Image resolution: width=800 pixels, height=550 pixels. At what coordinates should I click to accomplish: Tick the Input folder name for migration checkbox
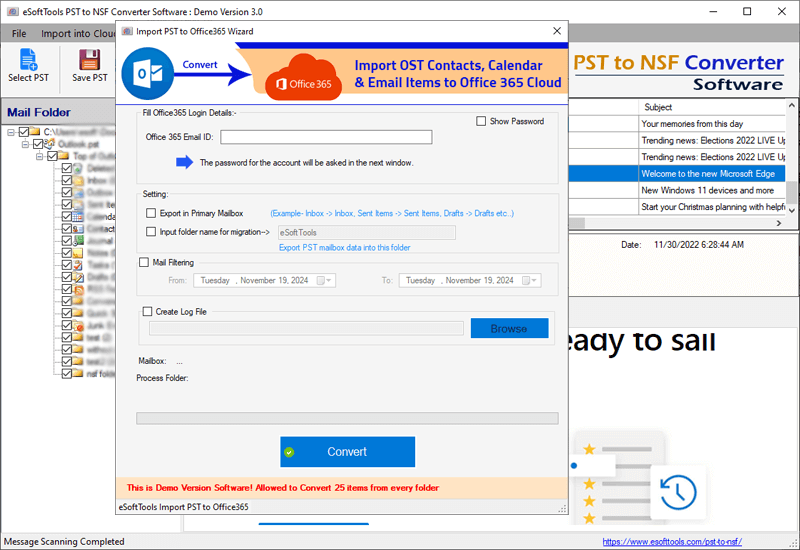(x=151, y=231)
